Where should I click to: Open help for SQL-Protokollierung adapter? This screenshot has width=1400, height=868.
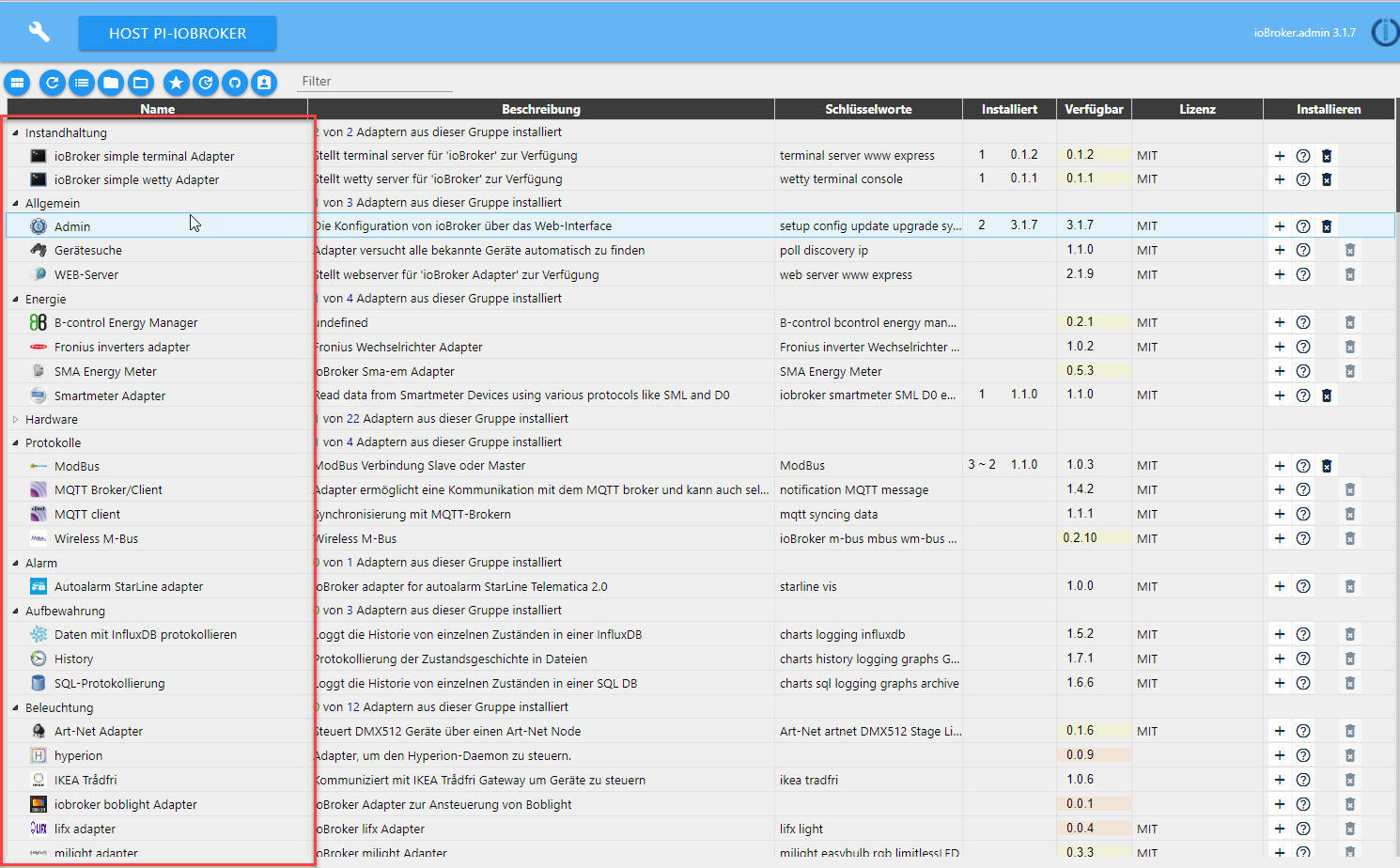[1303, 683]
